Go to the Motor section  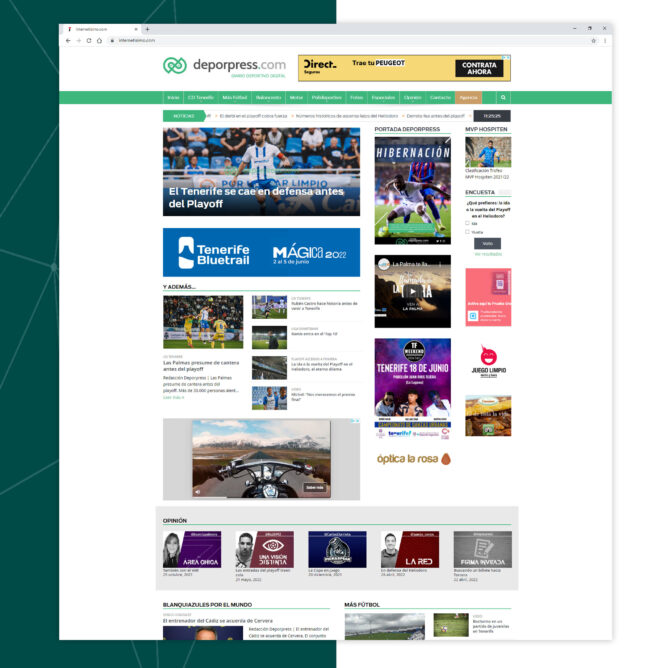[x=296, y=98]
